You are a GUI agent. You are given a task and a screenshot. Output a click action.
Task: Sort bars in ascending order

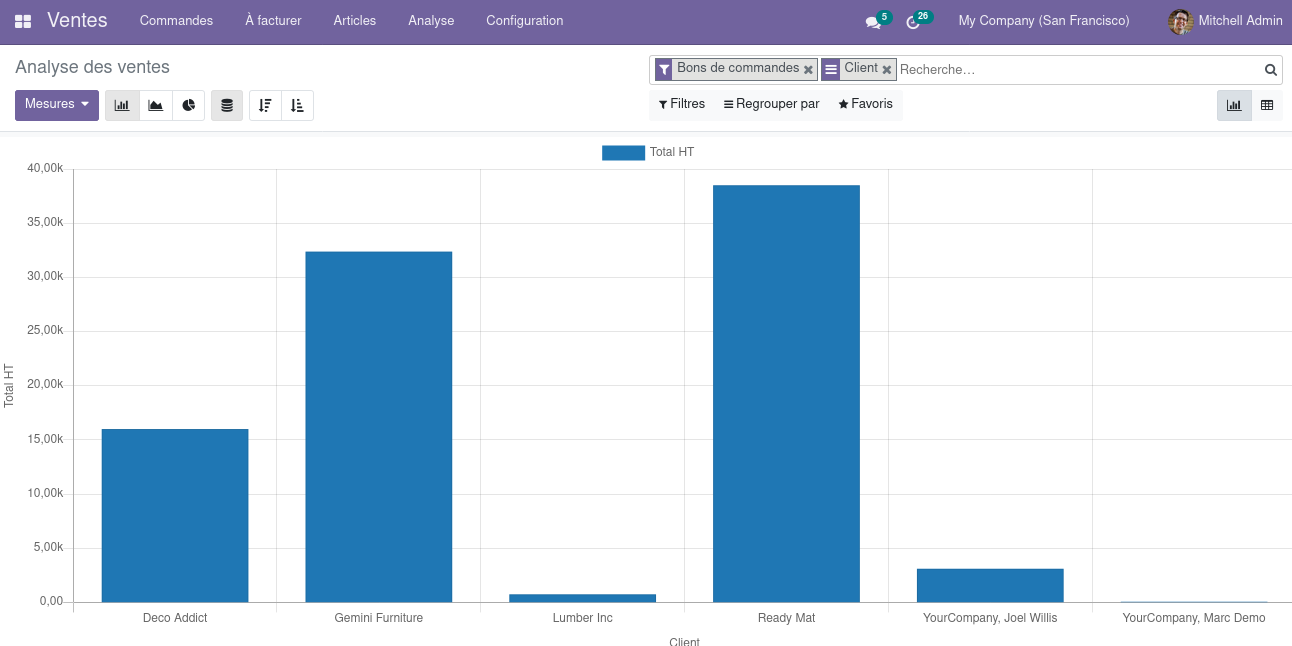click(297, 105)
